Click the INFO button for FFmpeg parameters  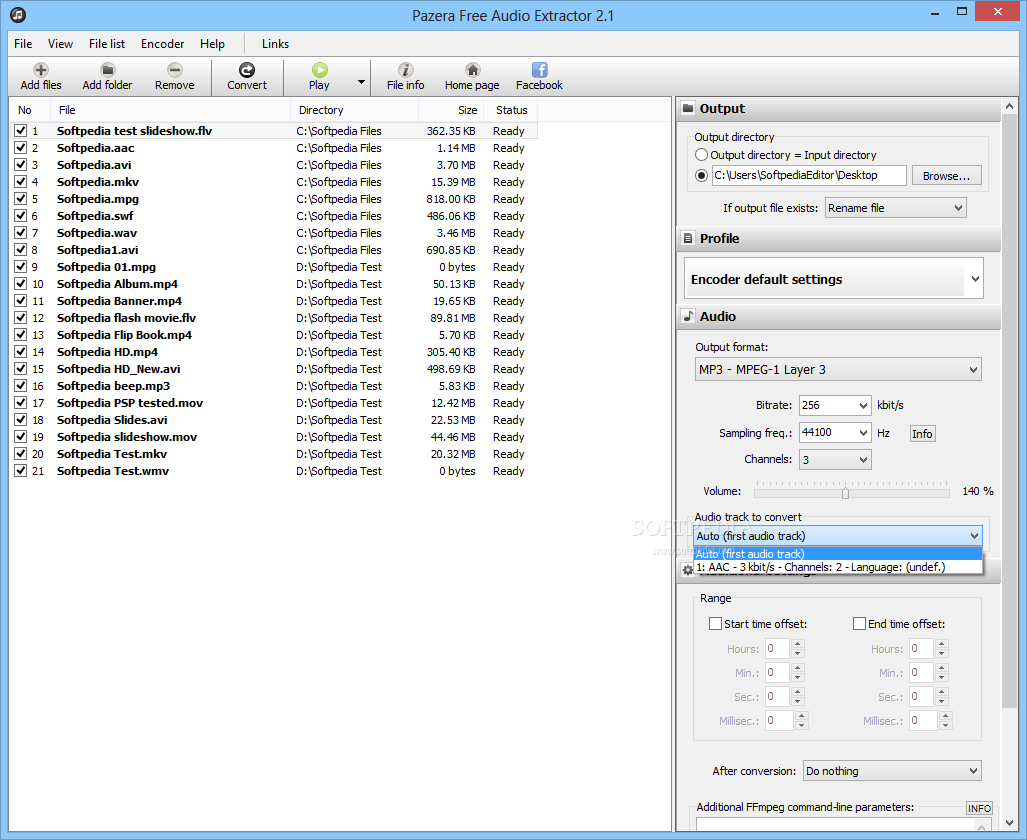[979, 808]
